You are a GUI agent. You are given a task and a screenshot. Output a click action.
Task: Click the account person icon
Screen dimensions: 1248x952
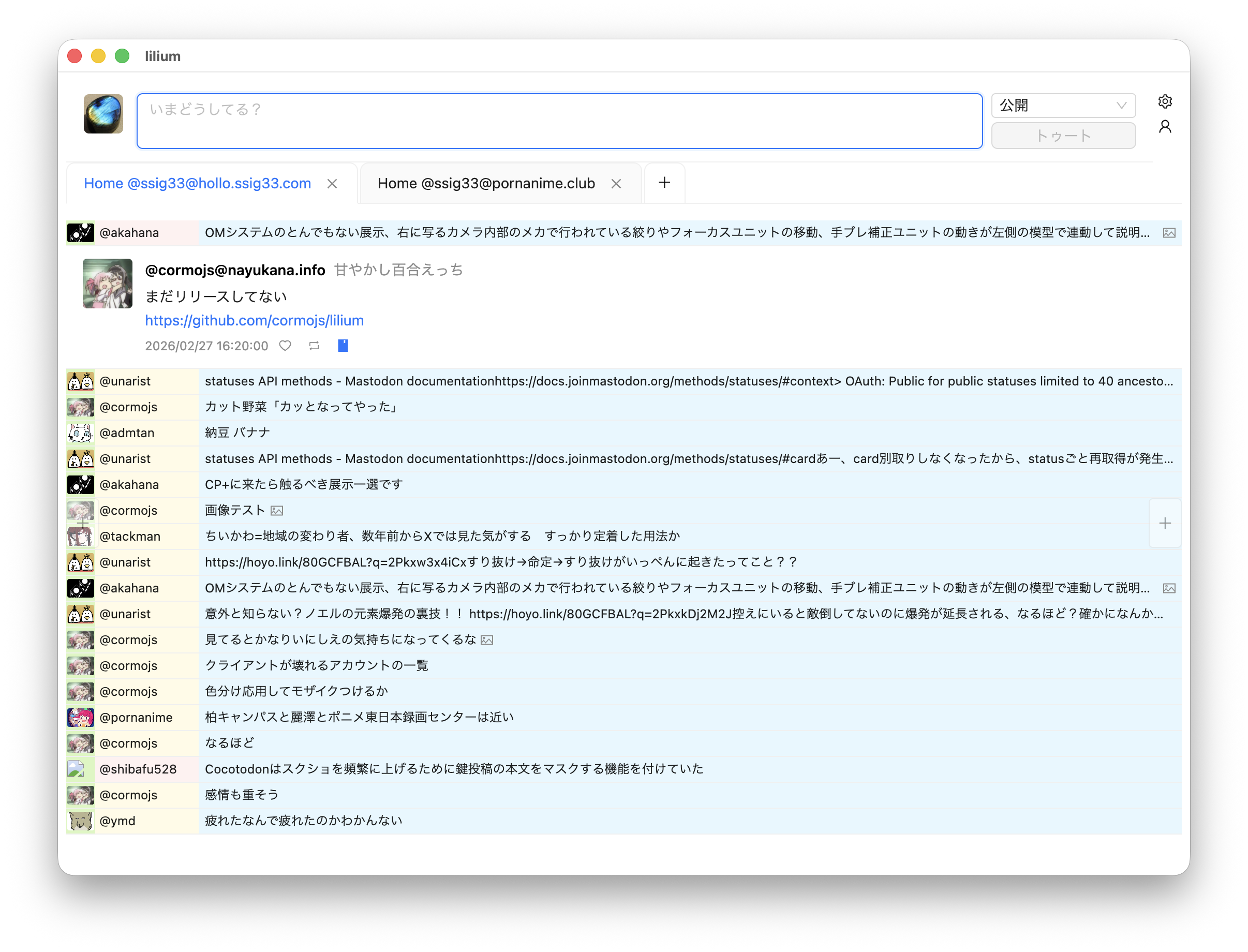coord(1165,126)
